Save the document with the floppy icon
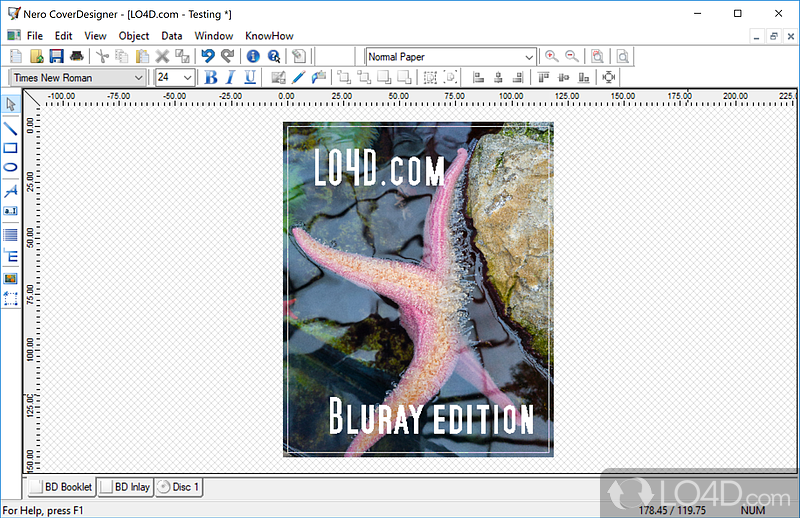Viewport: 800px width, 518px height. tap(56, 56)
